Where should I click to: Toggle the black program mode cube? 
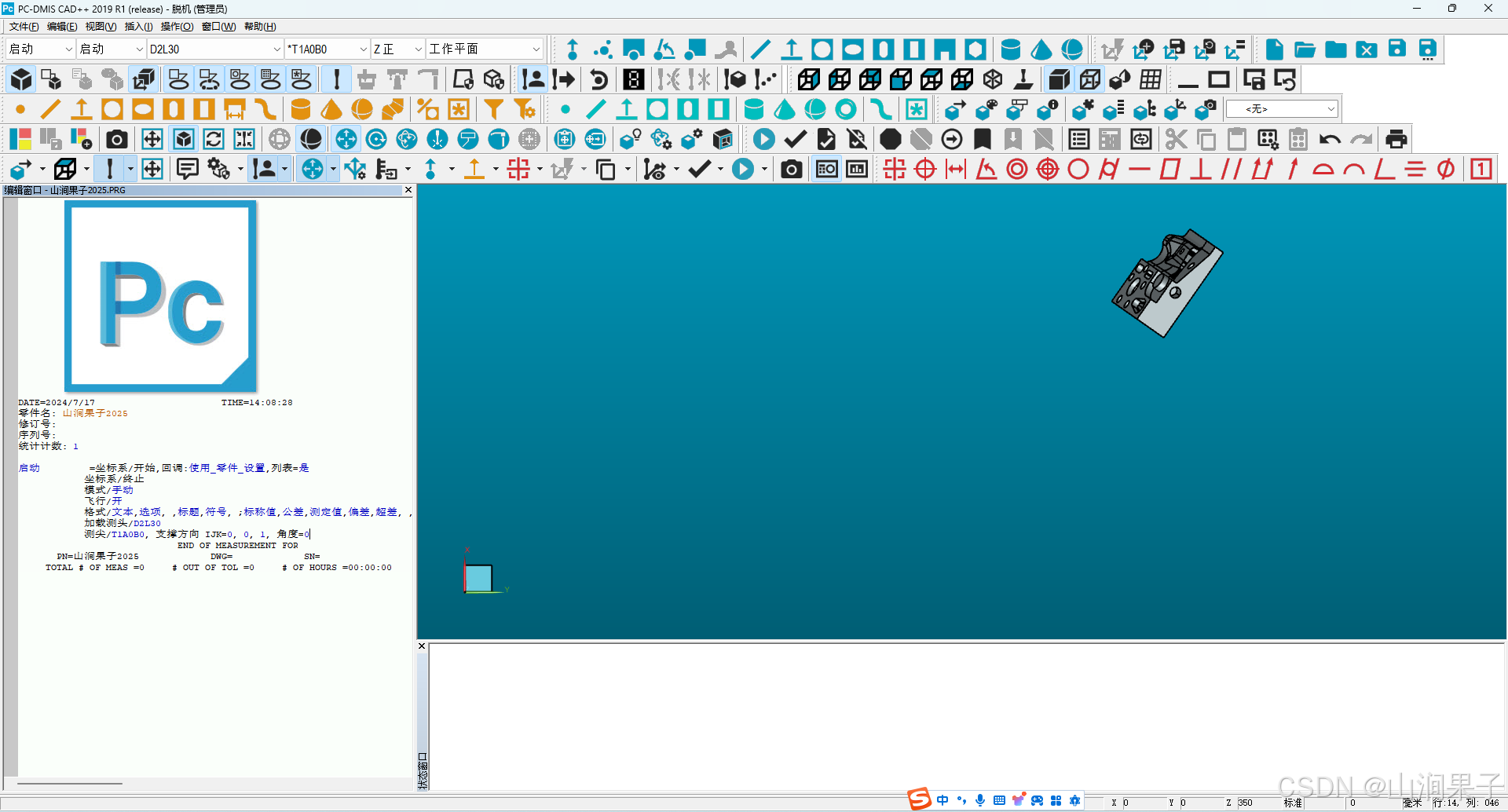click(x=21, y=79)
